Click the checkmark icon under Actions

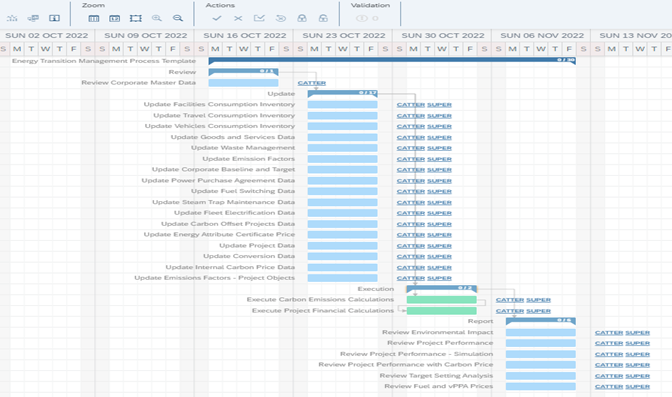pos(217,18)
